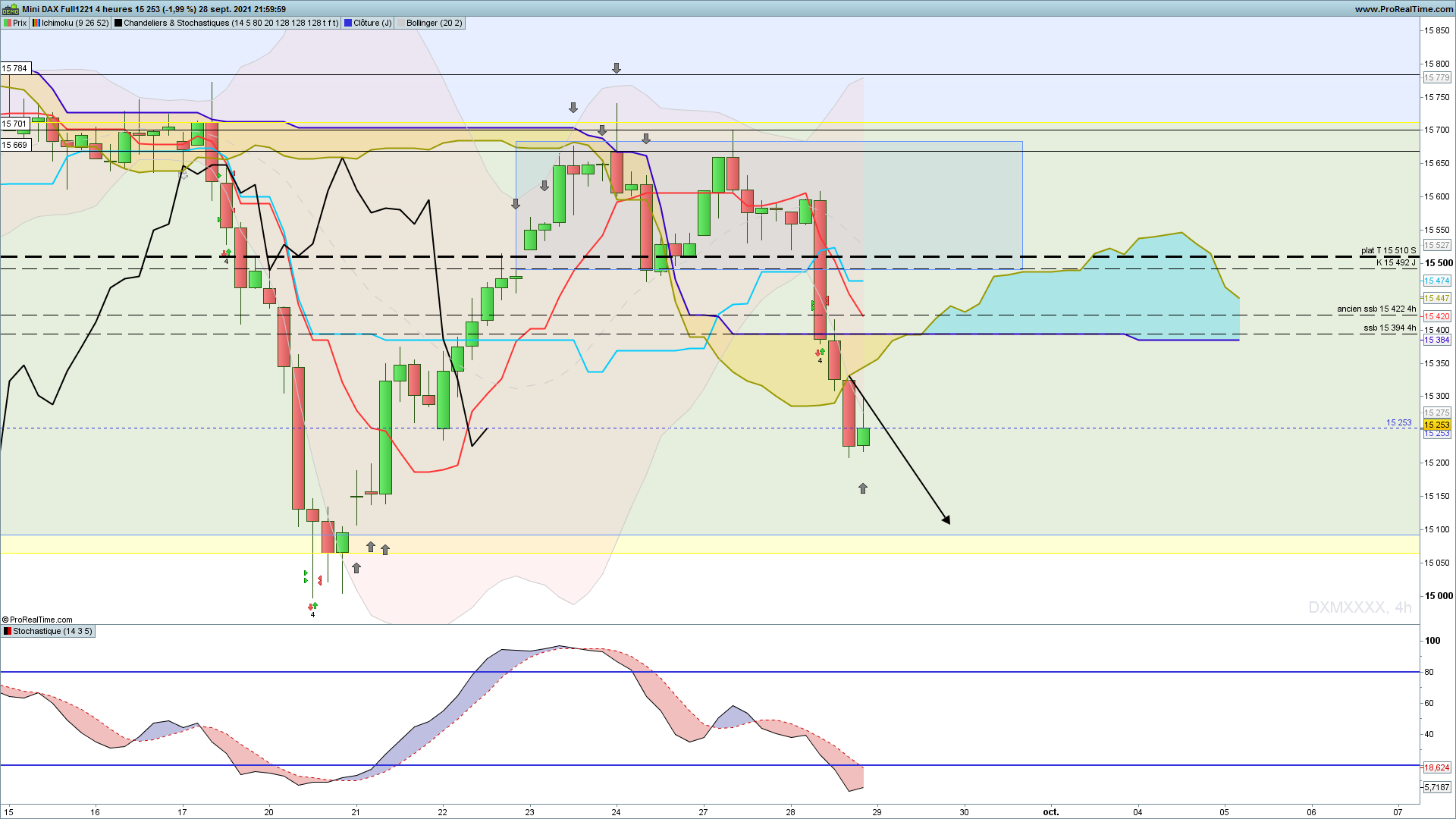Click the bold 15 500 price axis level

click(1439, 264)
